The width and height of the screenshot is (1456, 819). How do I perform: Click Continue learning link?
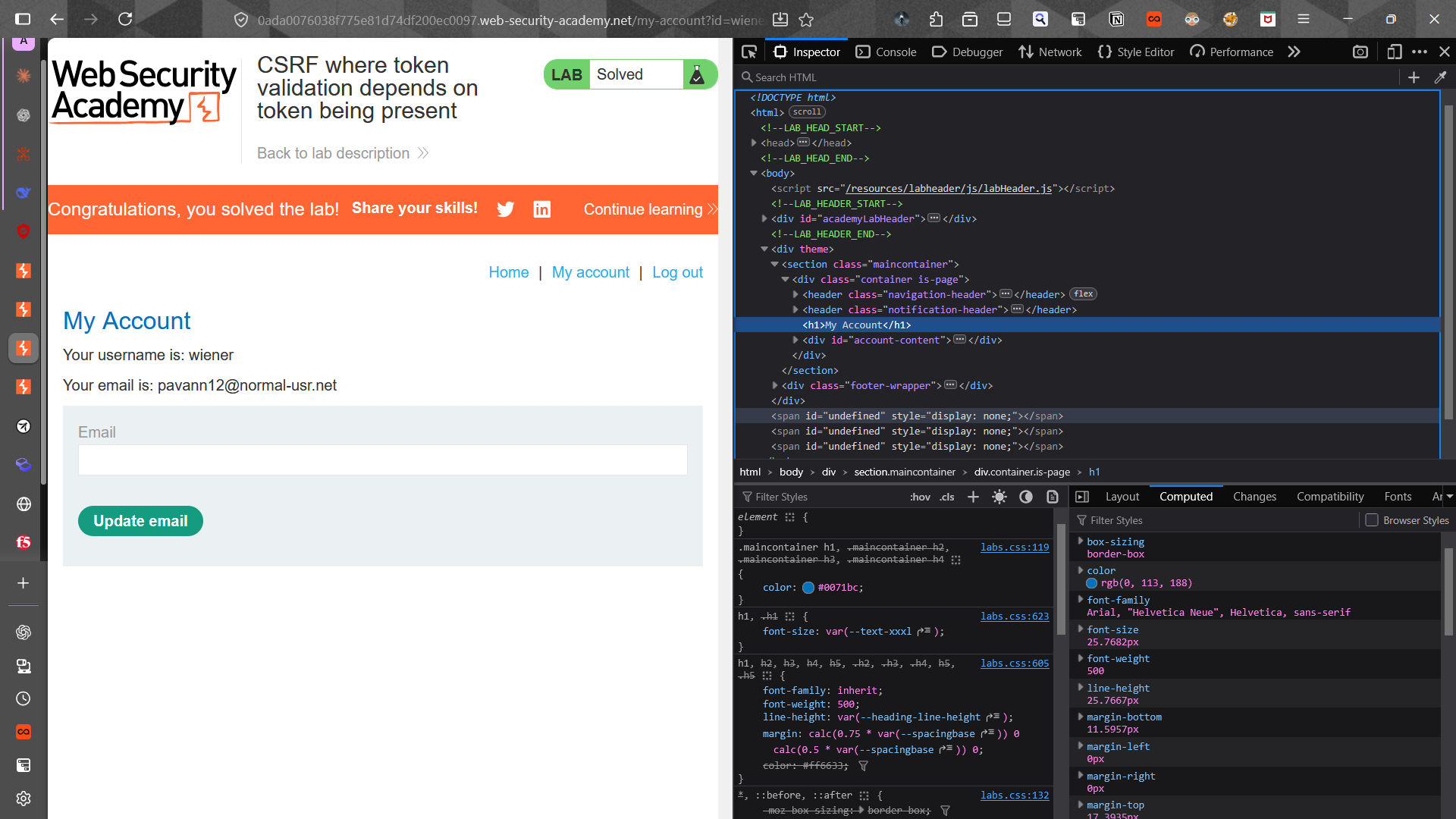point(650,209)
